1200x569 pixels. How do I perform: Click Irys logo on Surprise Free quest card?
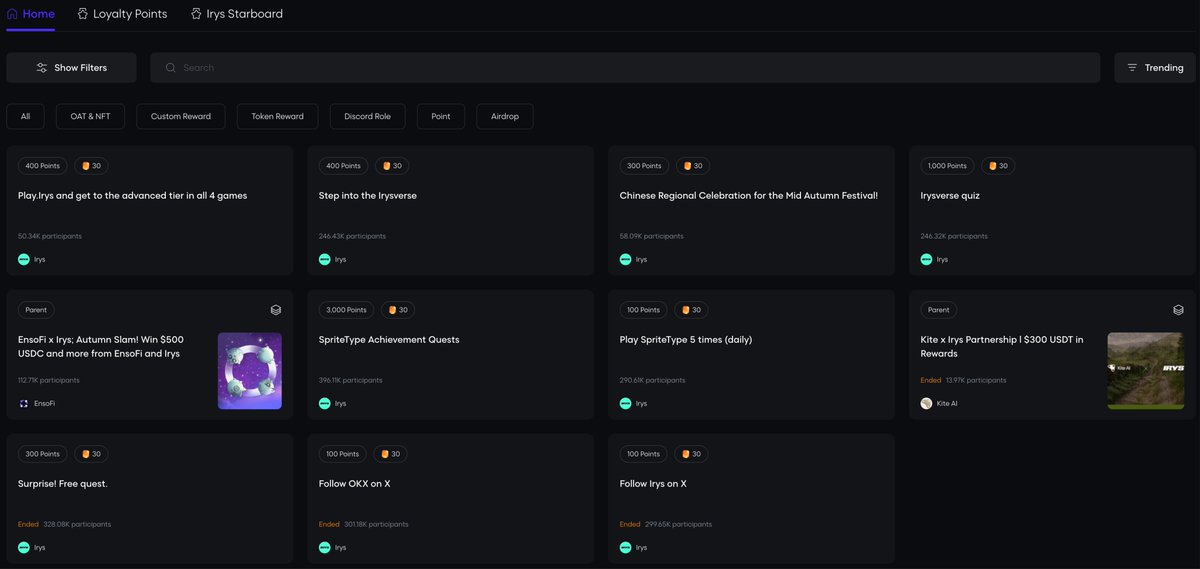24,548
